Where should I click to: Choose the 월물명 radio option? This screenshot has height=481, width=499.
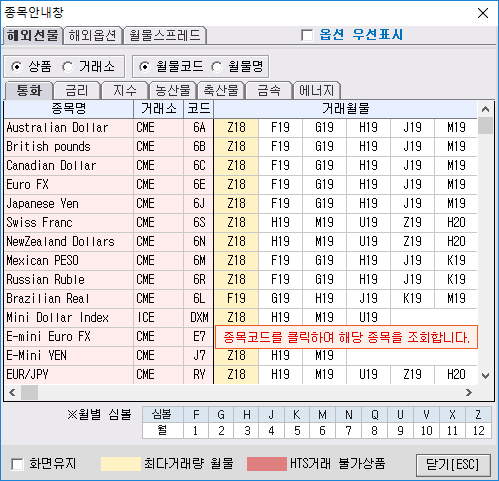217,67
